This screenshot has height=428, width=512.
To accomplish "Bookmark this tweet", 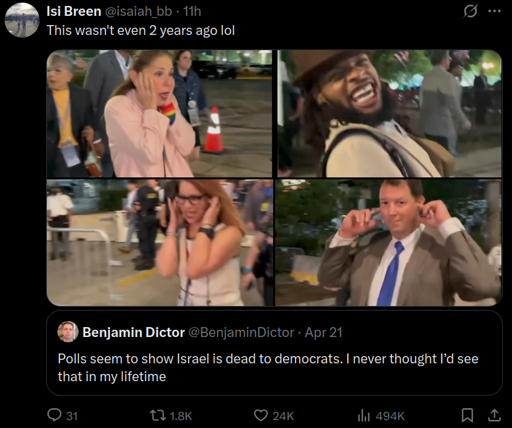I will point(467,415).
